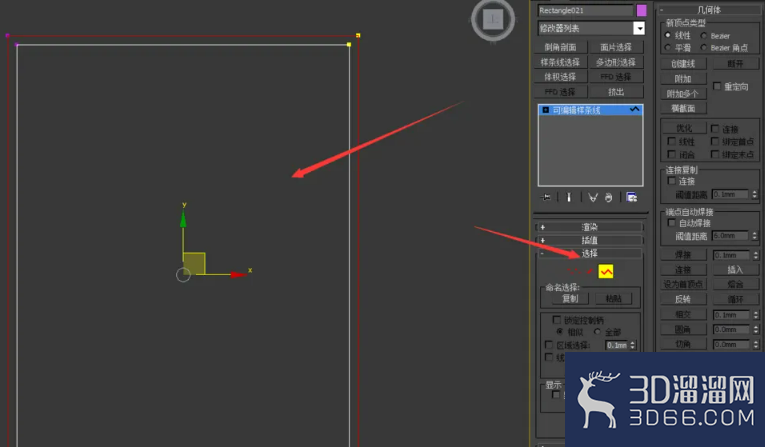Click the 切角 value spinner arrows

(756, 344)
